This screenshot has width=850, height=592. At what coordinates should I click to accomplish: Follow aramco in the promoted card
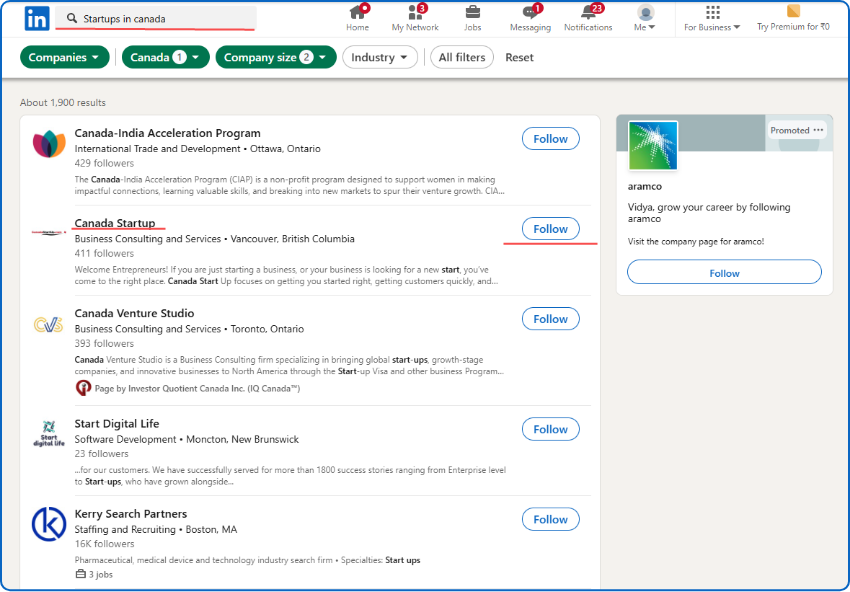724,273
